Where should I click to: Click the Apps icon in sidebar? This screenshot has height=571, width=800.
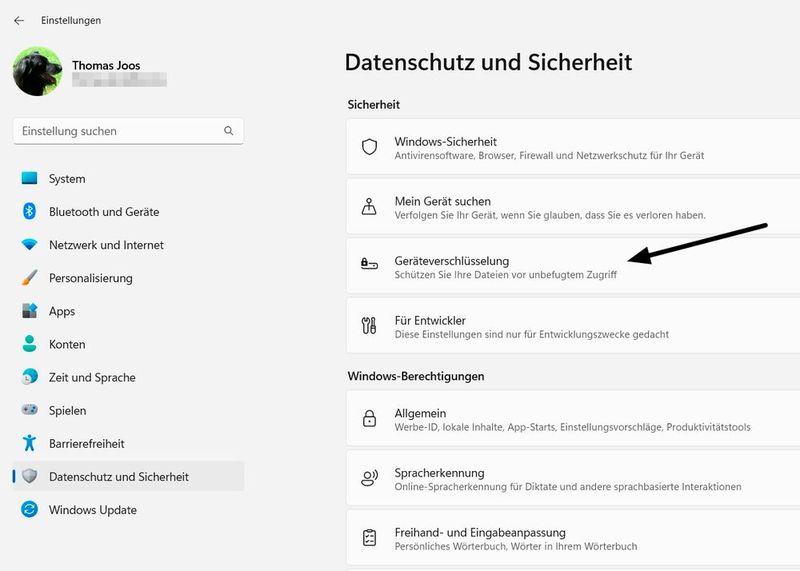coord(30,311)
